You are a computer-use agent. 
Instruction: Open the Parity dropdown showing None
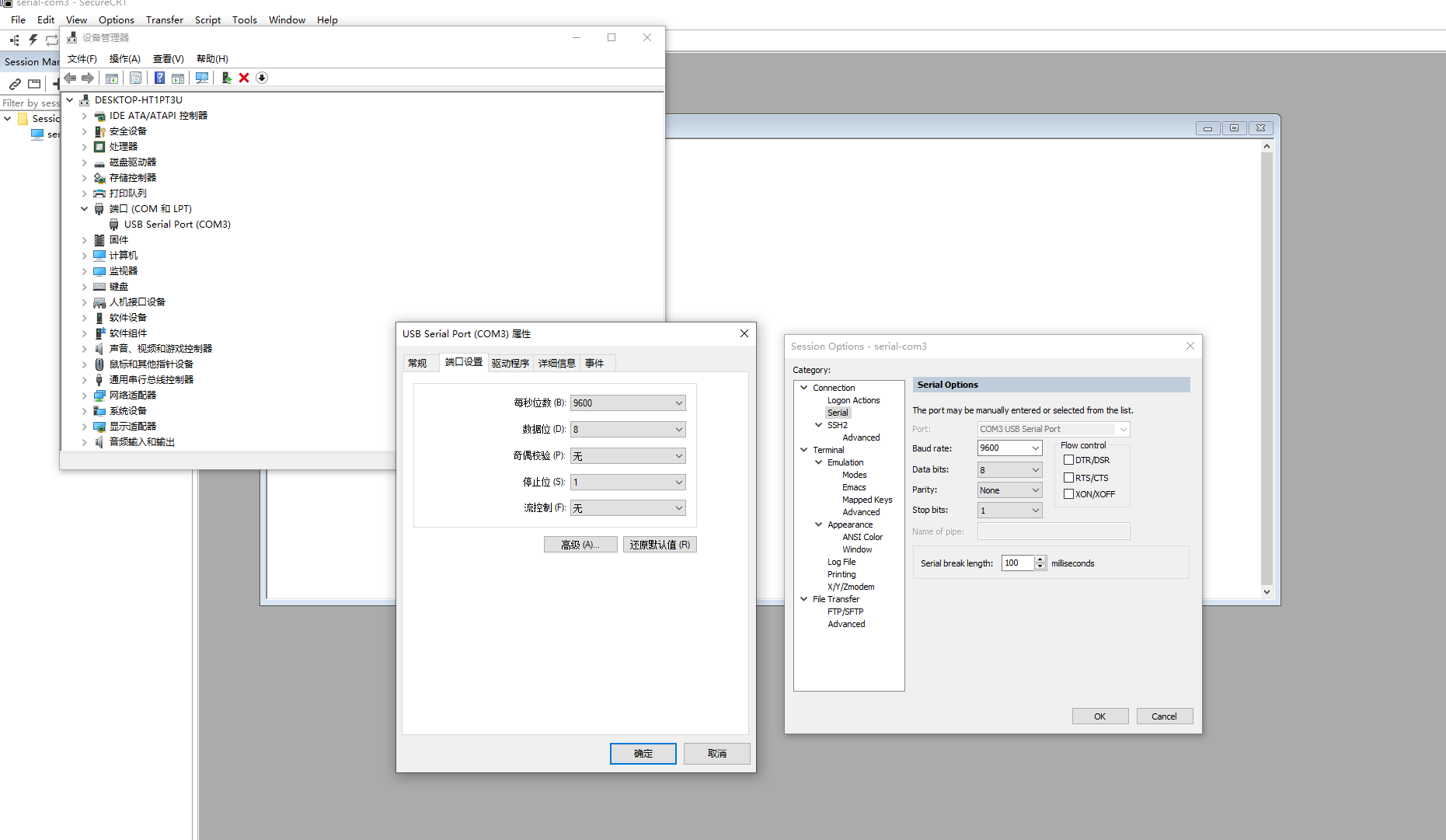[x=1009, y=490]
